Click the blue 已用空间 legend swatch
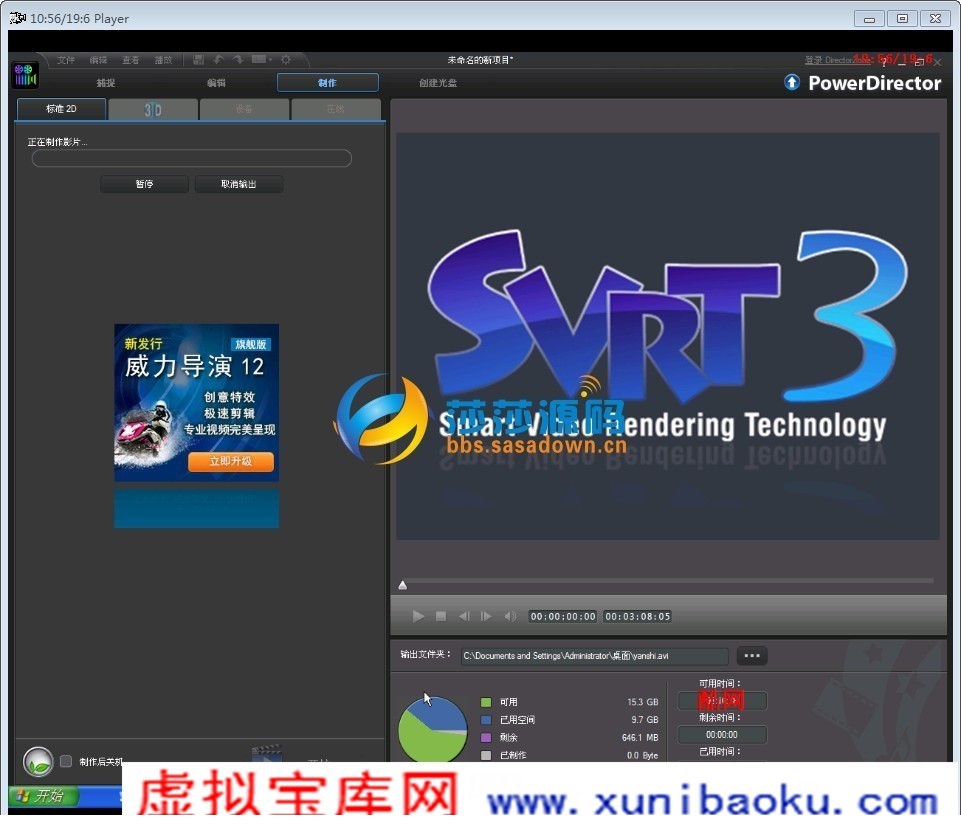 (486, 720)
